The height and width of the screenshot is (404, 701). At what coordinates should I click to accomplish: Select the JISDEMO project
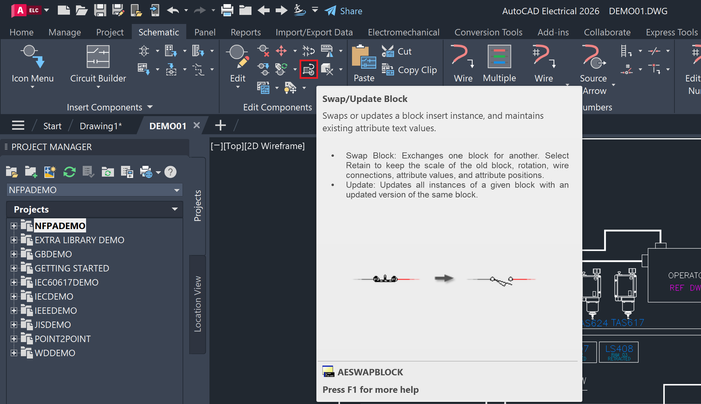click(53, 325)
